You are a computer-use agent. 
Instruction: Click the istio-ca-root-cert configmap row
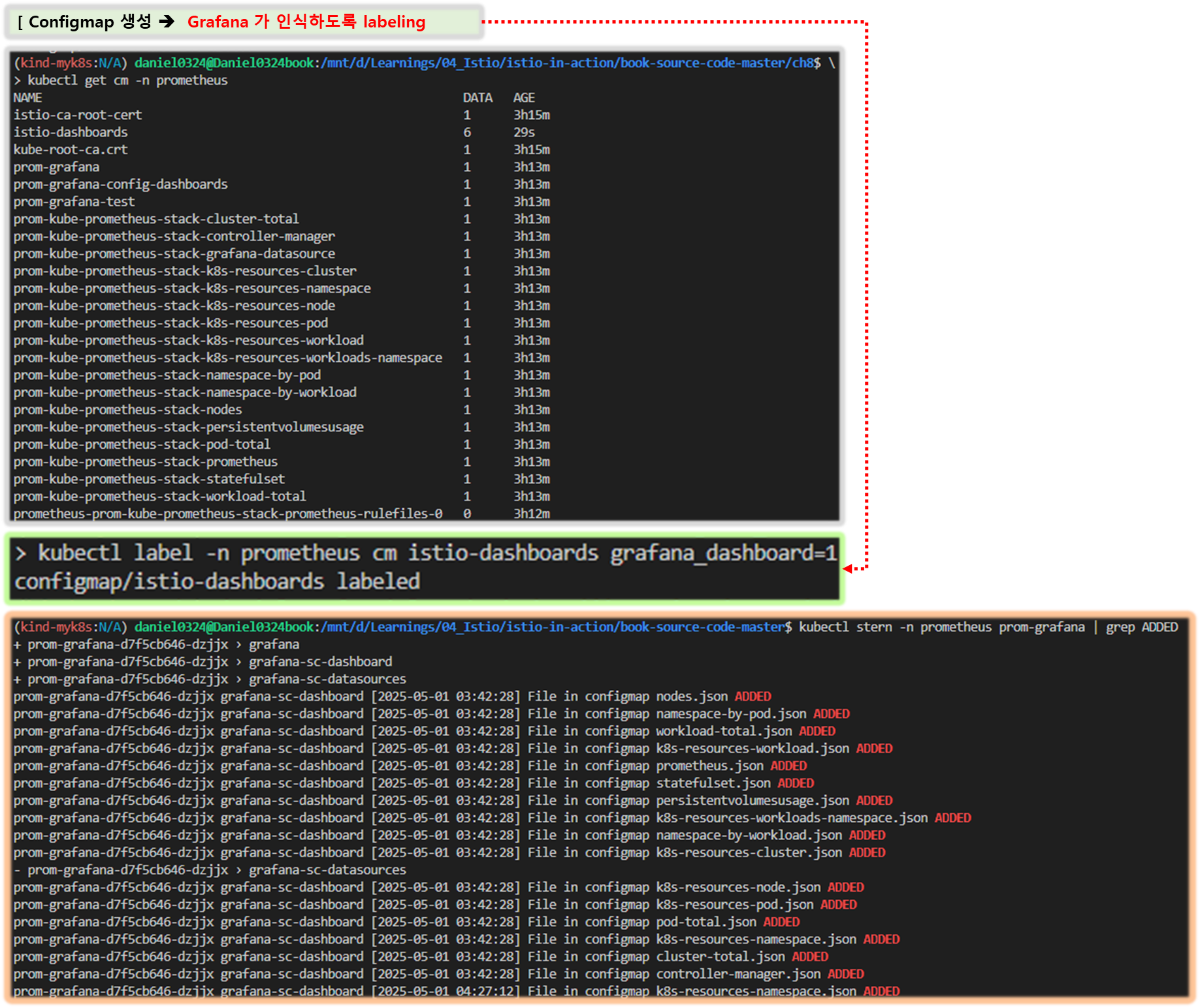(x=282, y=115)
